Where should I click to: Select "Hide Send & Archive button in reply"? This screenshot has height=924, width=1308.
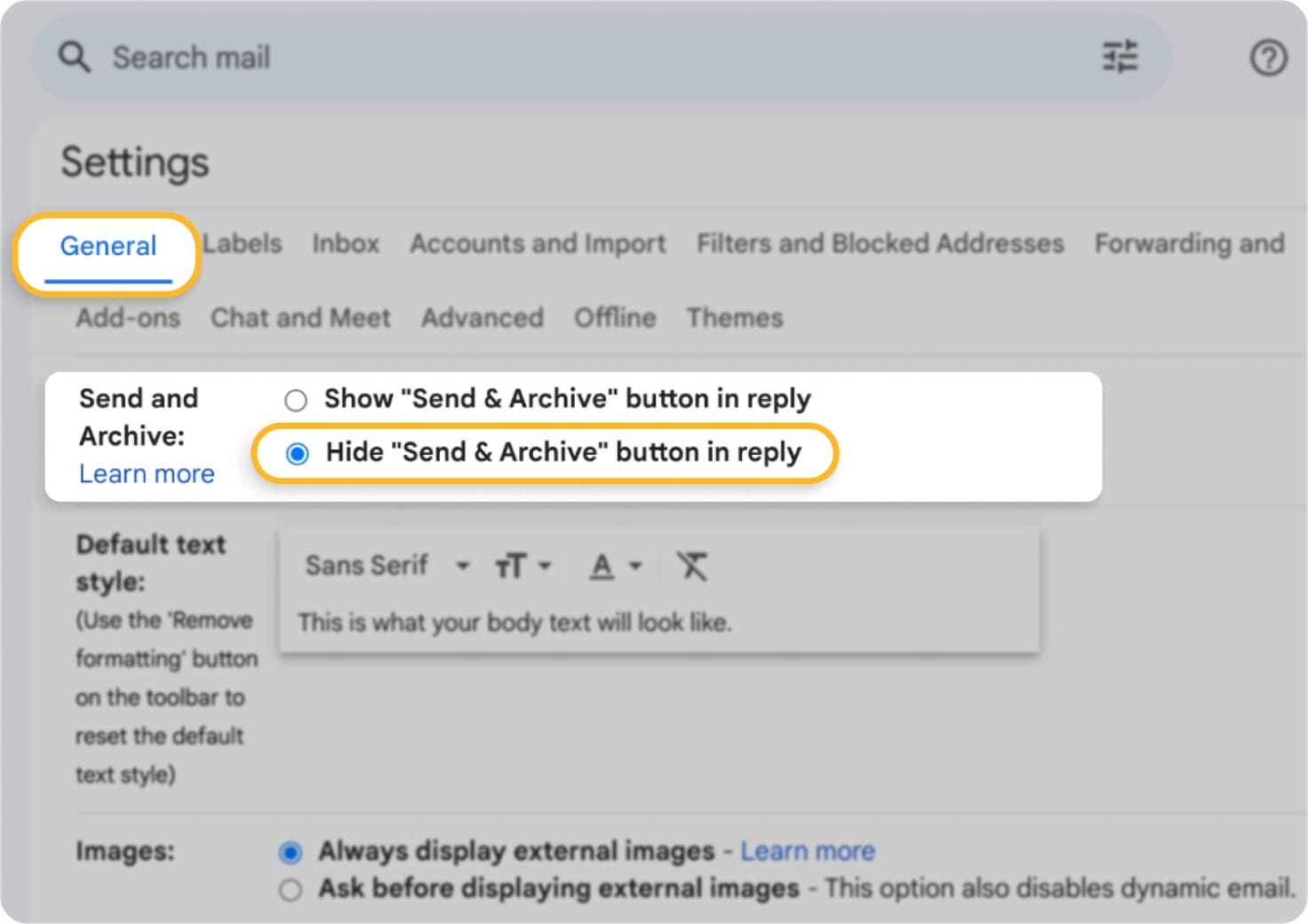click(x=295, y=453)
